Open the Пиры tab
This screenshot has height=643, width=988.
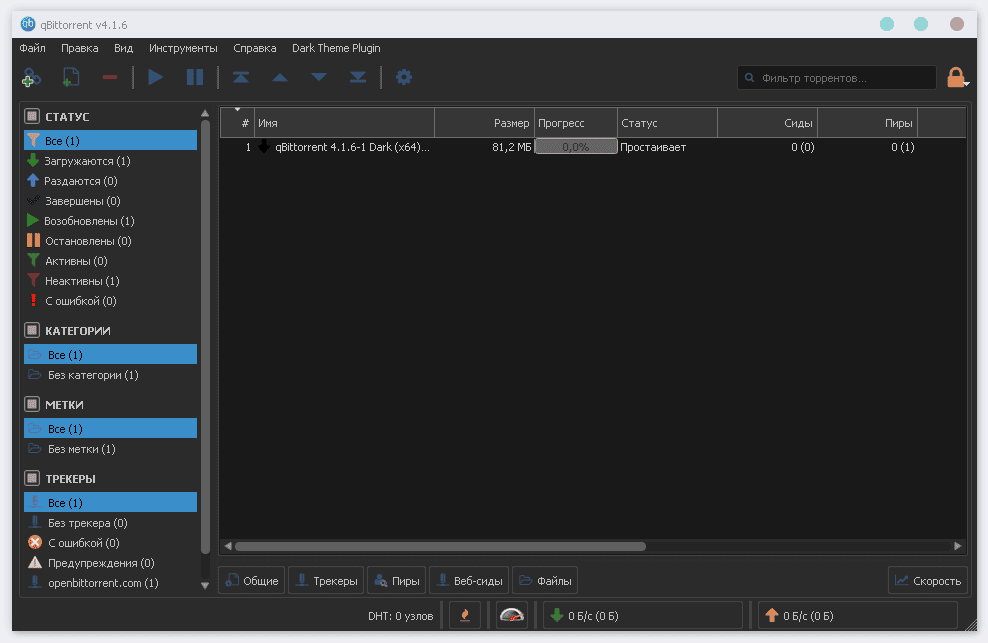point(397,581)
